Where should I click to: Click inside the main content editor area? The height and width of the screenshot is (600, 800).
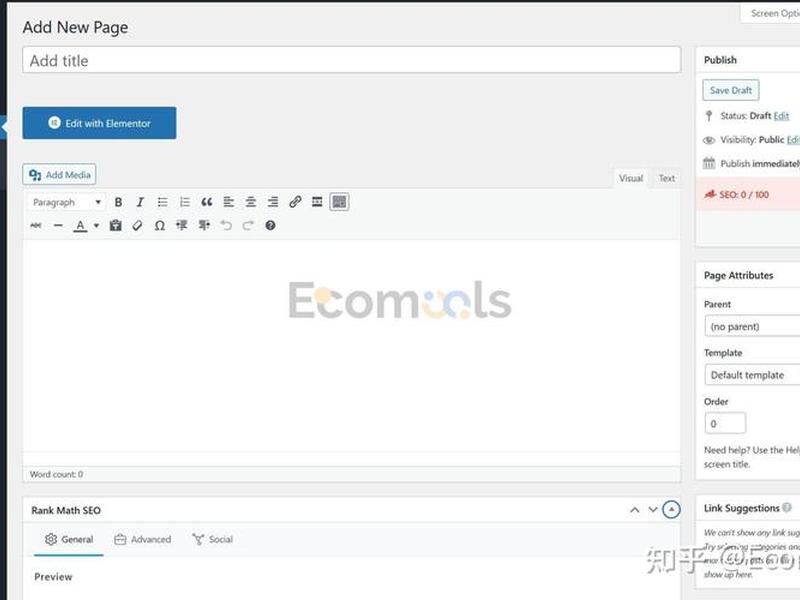(x=352, y=345)
